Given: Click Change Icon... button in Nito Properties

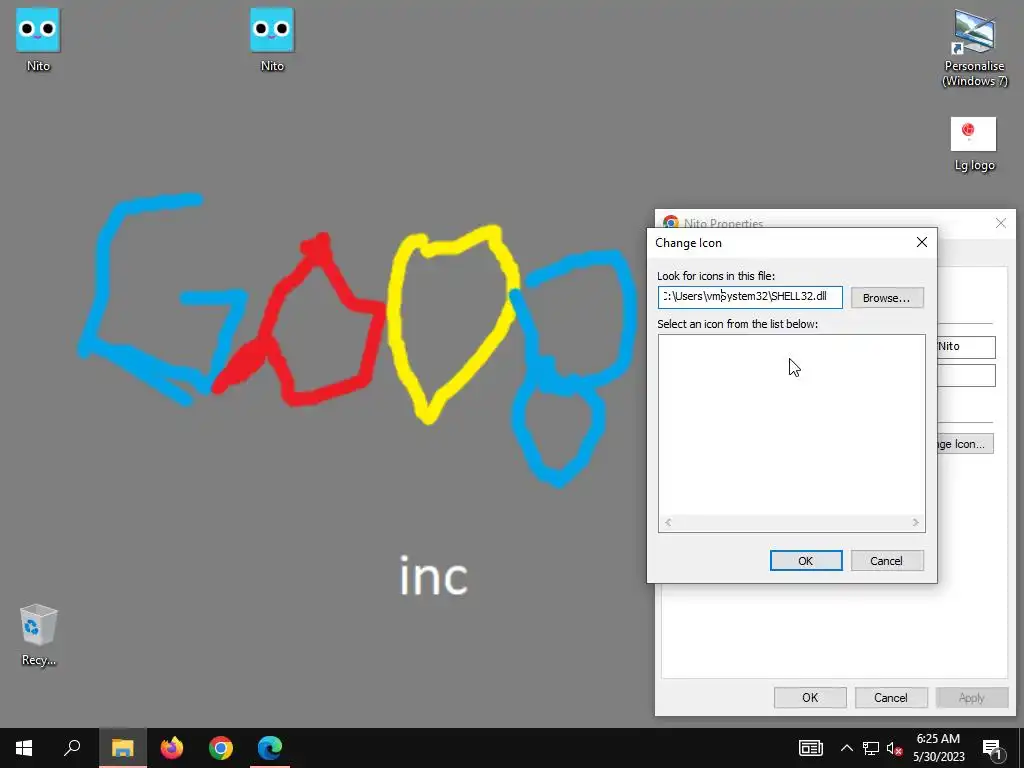Looking at the screenshot, I should click(965, 444).
